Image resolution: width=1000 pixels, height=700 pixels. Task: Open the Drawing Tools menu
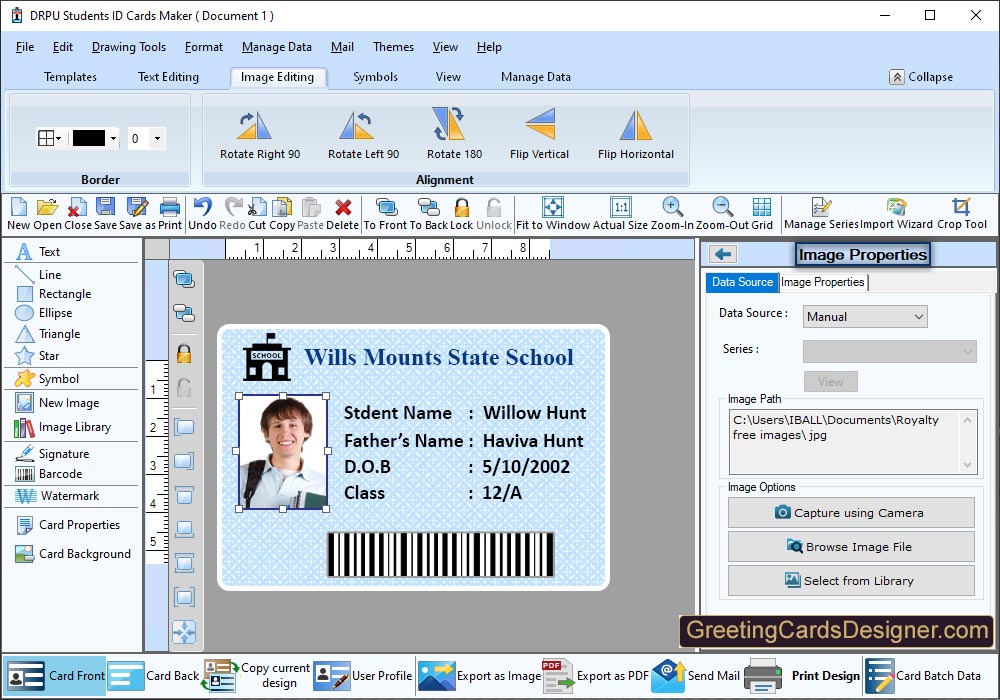click(x=129, y=47)
